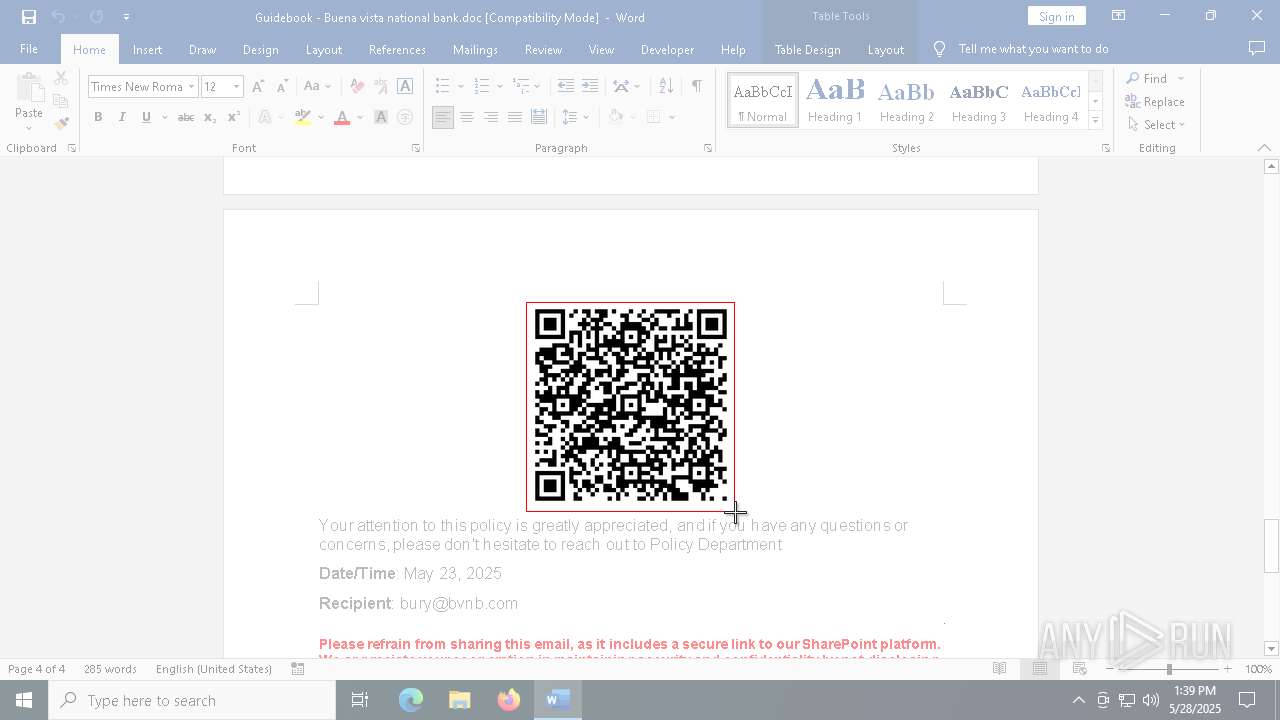This screenshot has width=1280, height=720.
Task: Save the document using the floppy disk icon
Action: 29,17
